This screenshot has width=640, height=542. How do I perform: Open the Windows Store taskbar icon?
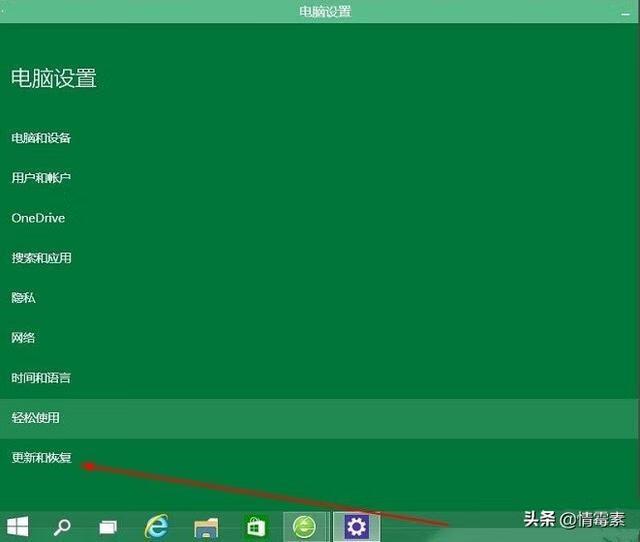point(256,526)
